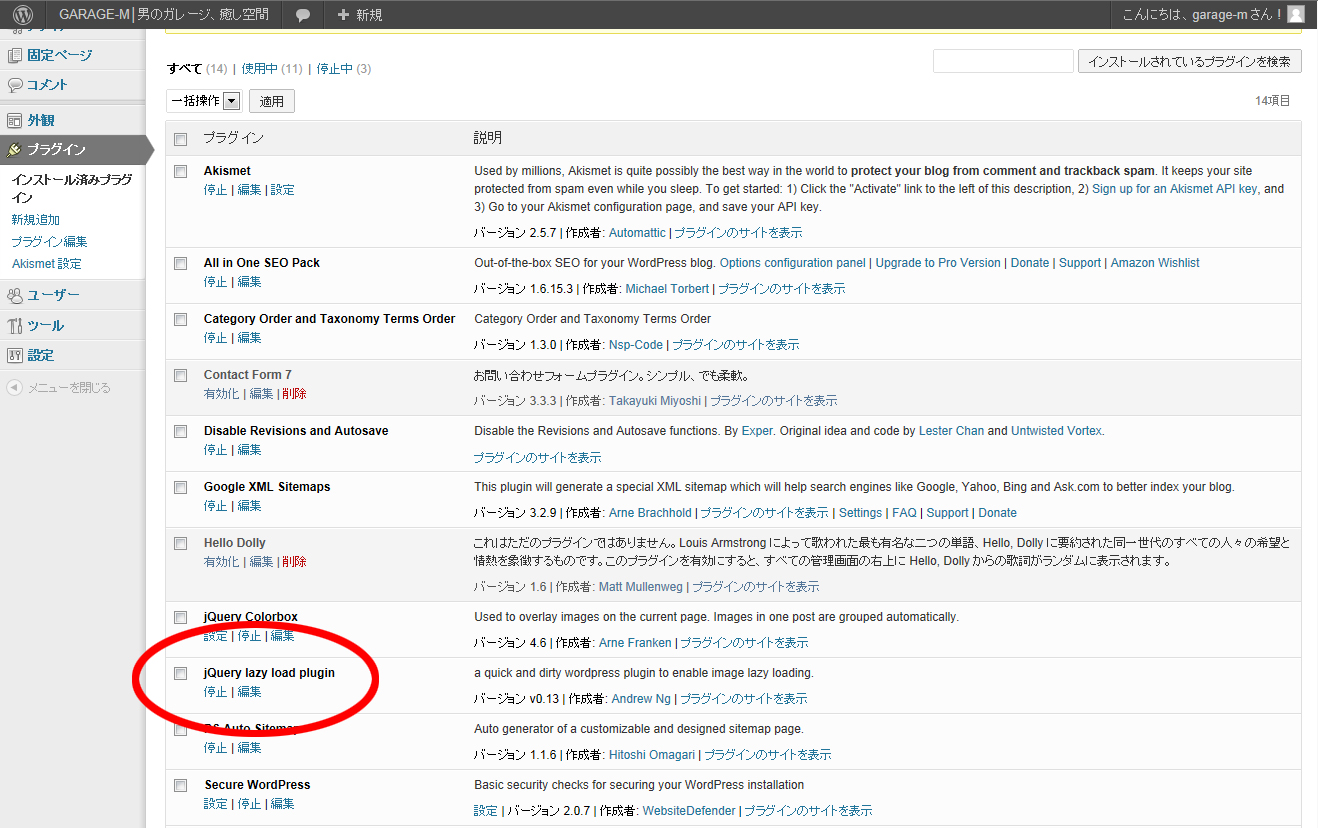This screenshot has width=1318, height=828.
Task: Click 編集 under All in One SEO Pack
Action: pos(249,282)
